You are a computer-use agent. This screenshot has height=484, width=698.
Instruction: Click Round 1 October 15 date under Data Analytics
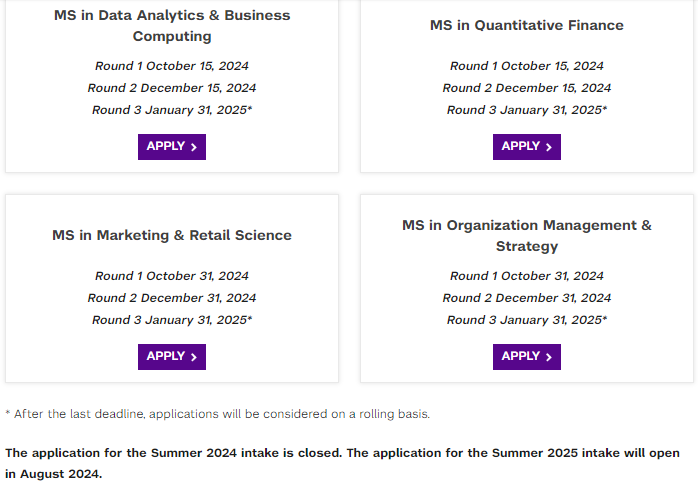click(172, 66)
